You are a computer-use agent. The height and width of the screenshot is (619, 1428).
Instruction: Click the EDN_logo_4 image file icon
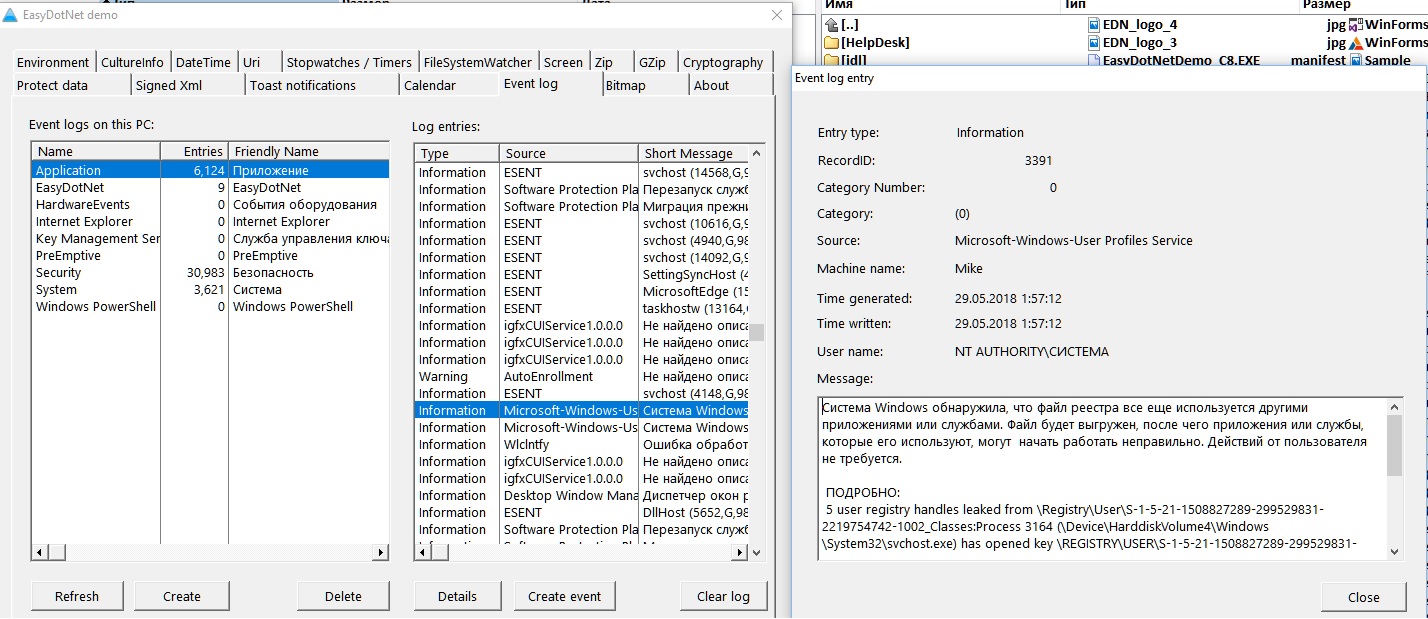tap(1096, 24)
